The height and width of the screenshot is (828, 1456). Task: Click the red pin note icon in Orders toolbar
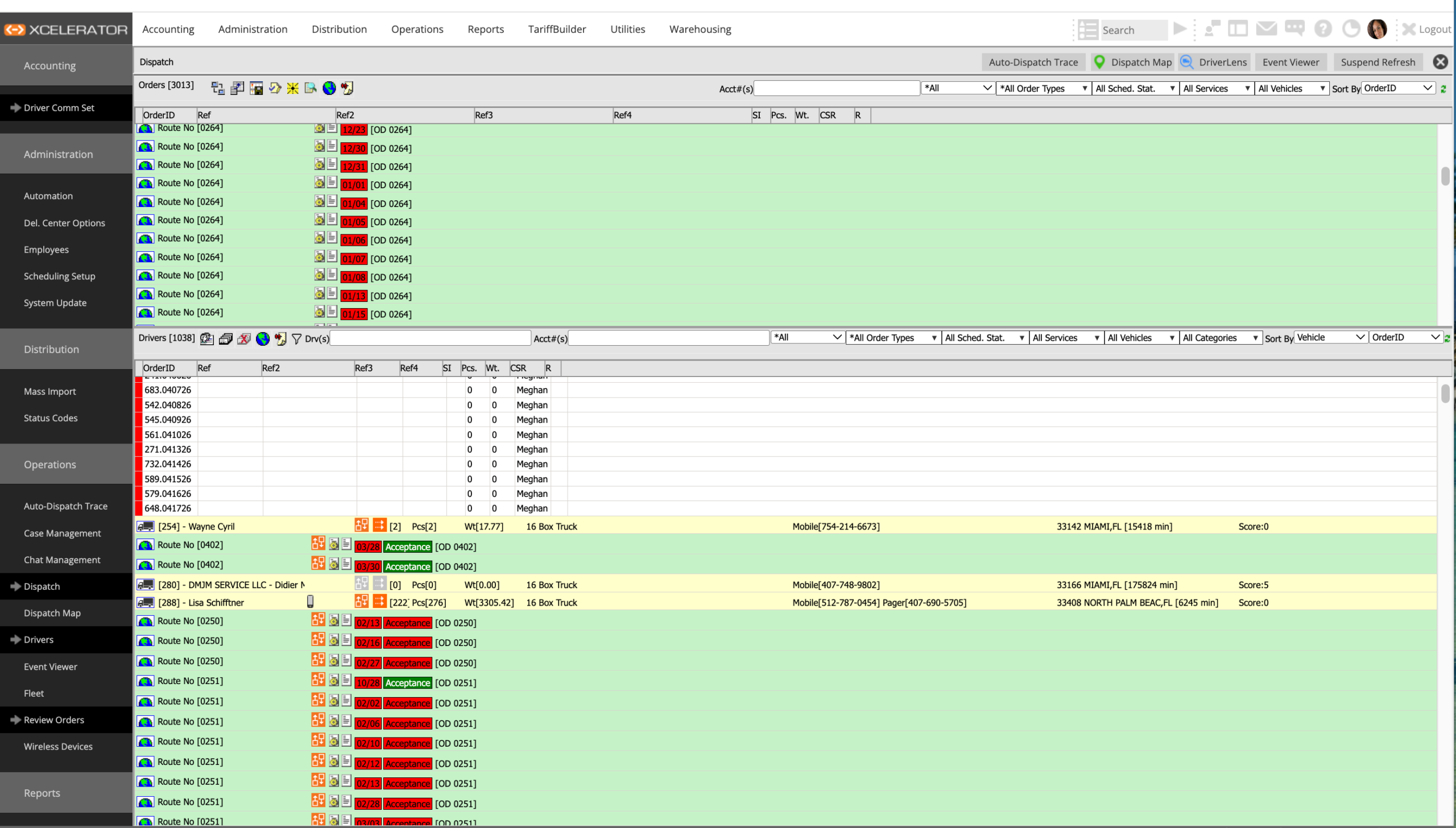[347, 88]
